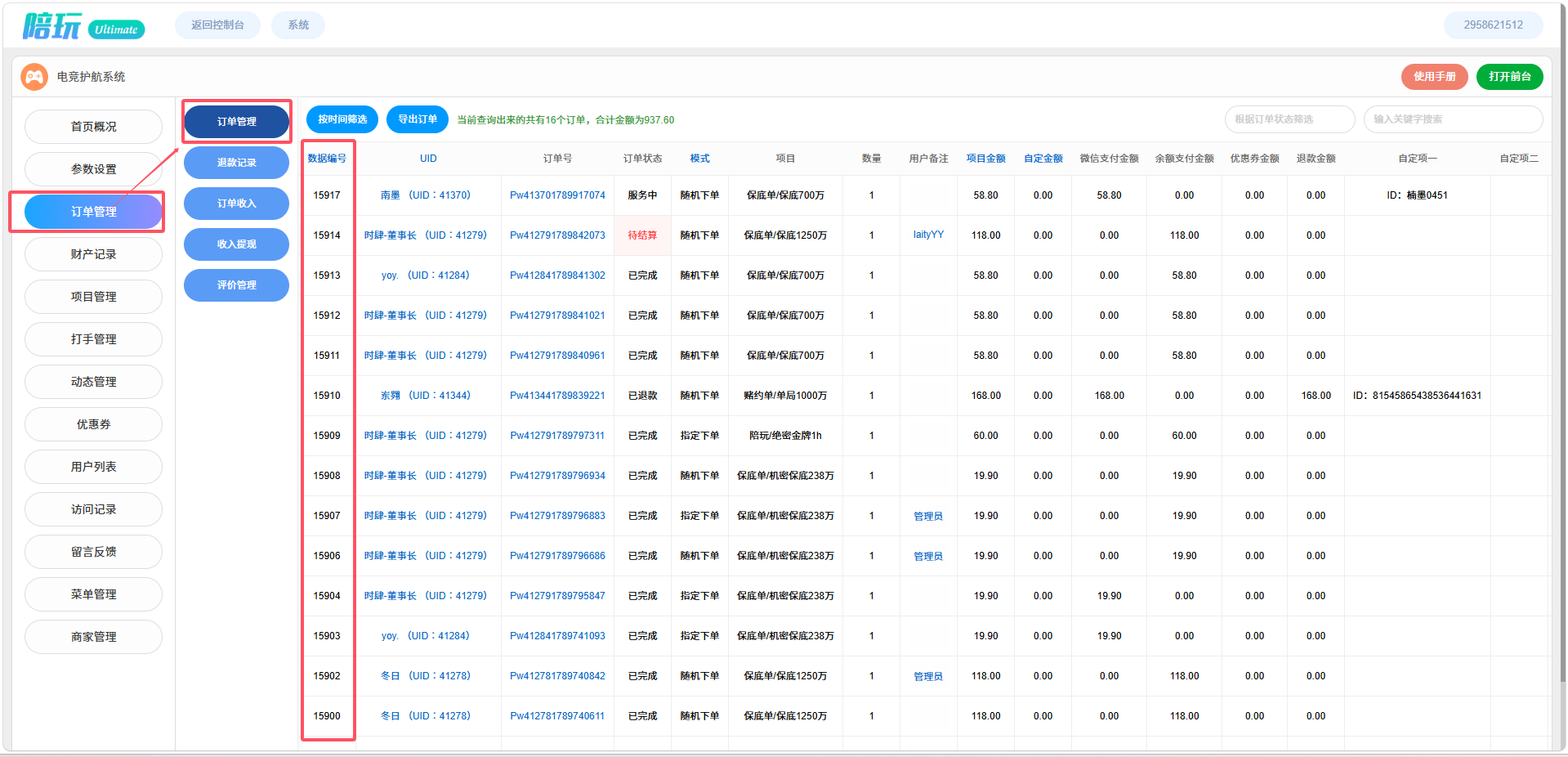Click the green 打开前台 button
Screen dimensions: 1568x757
1510,77
